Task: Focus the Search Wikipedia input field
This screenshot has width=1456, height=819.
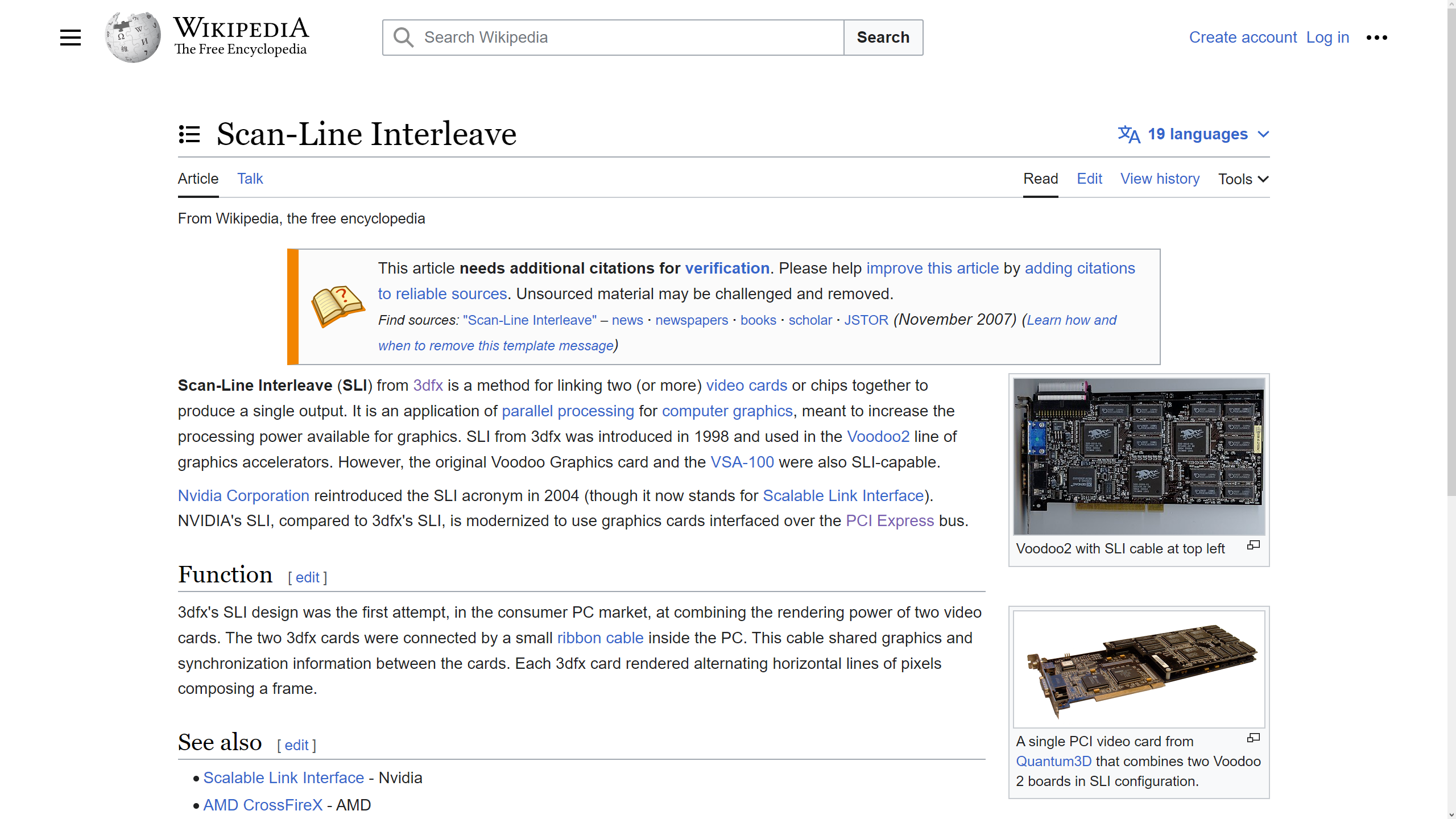Action: coord(630,38)
